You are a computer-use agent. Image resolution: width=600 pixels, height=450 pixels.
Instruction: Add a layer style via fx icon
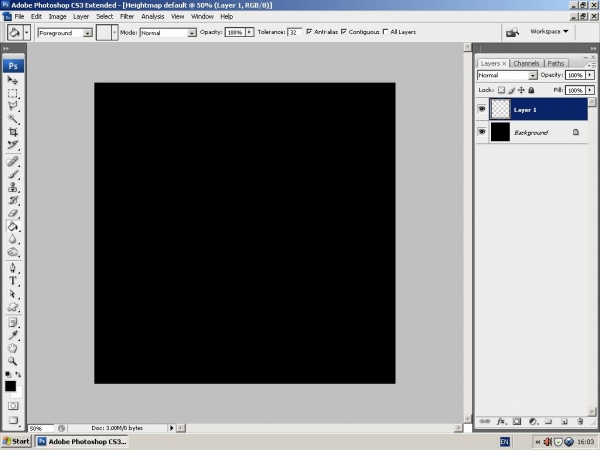pos(501,421)
